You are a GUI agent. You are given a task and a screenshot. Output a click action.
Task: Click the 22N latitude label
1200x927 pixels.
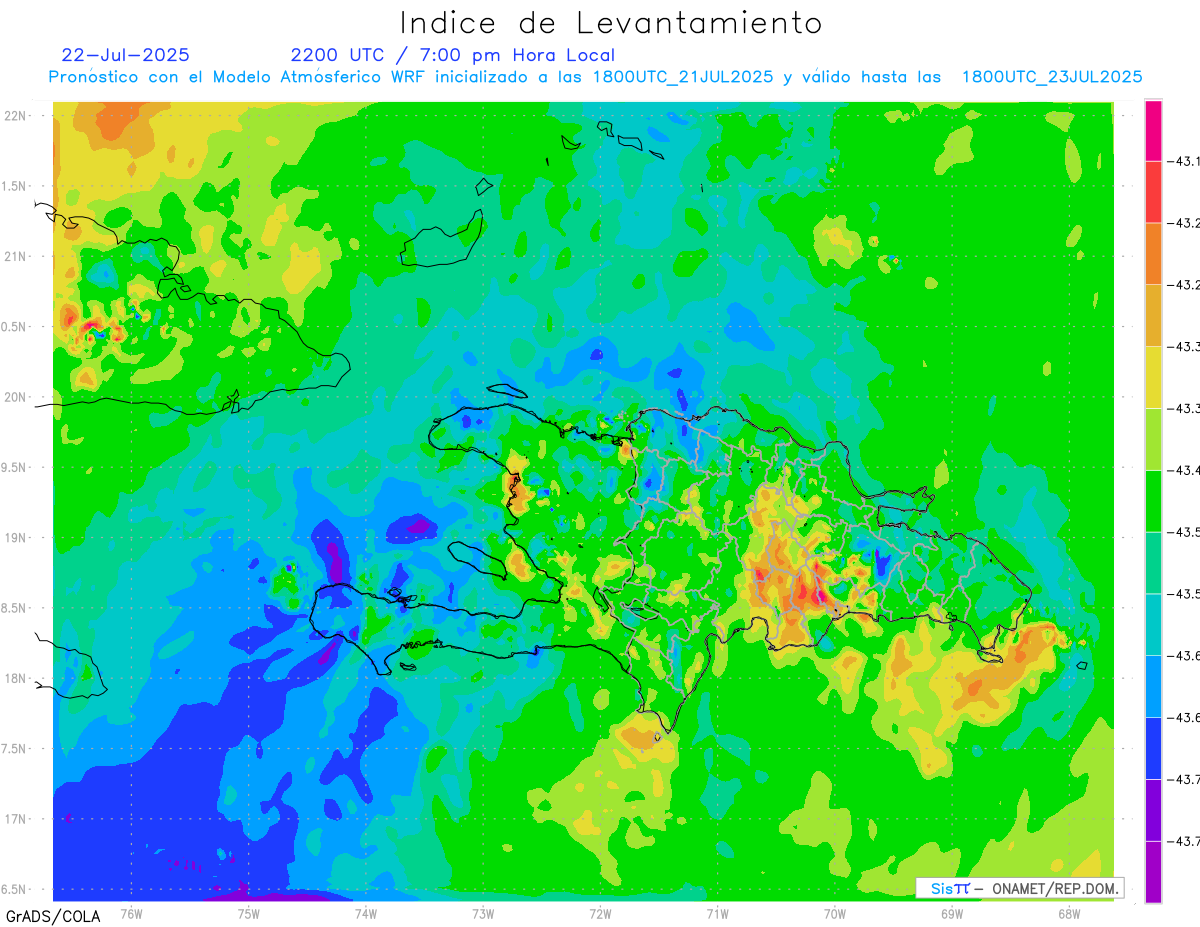[x=15, y=115]
